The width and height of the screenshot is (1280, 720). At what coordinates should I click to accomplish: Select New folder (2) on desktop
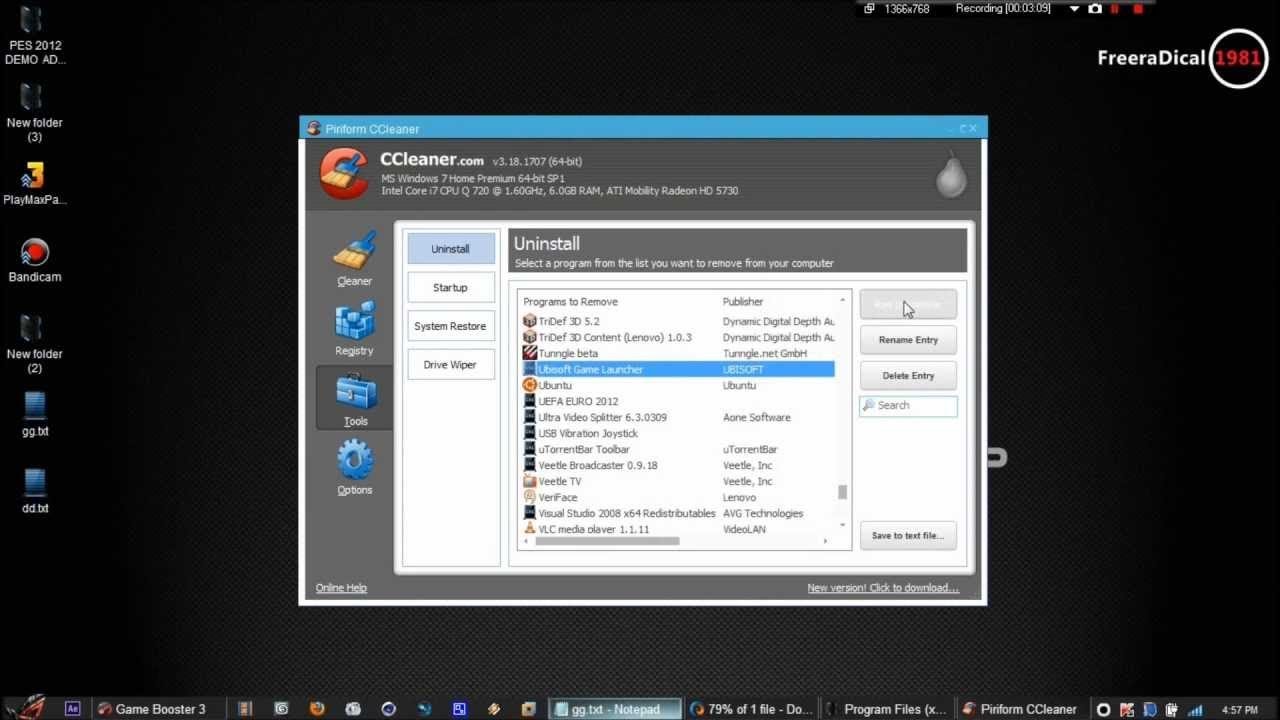[x=34, y=344]
